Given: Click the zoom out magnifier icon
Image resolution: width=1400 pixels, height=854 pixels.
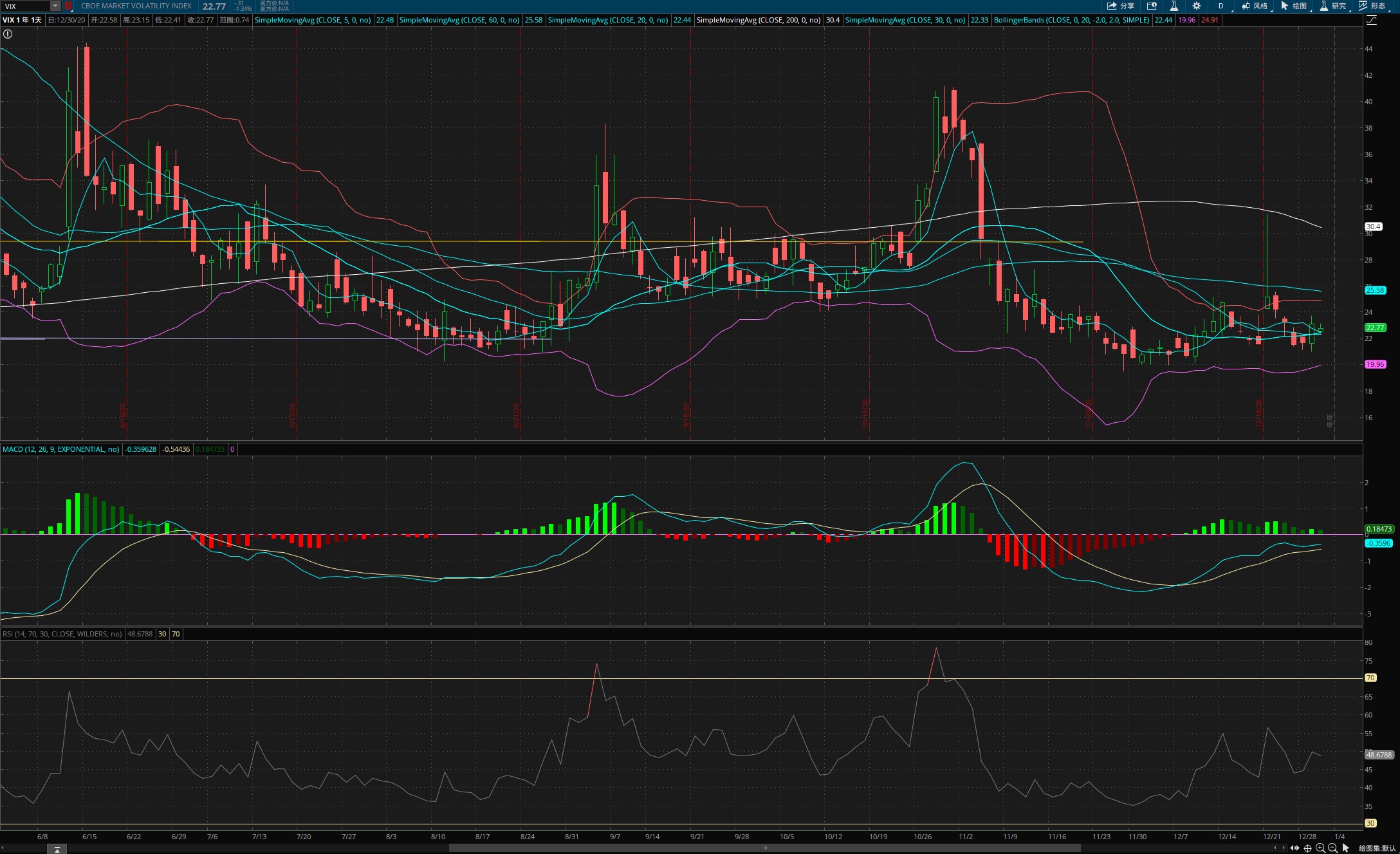Looking at the screenshot, I should [1332, 848].
